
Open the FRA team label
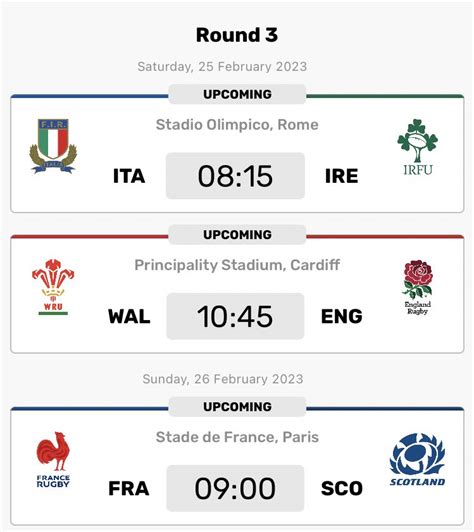(129, 489)
